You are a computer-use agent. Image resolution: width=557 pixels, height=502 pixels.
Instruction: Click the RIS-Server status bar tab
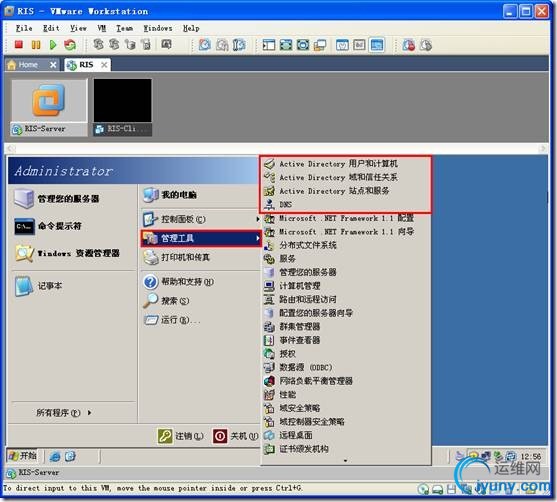(x=33, y=473)
